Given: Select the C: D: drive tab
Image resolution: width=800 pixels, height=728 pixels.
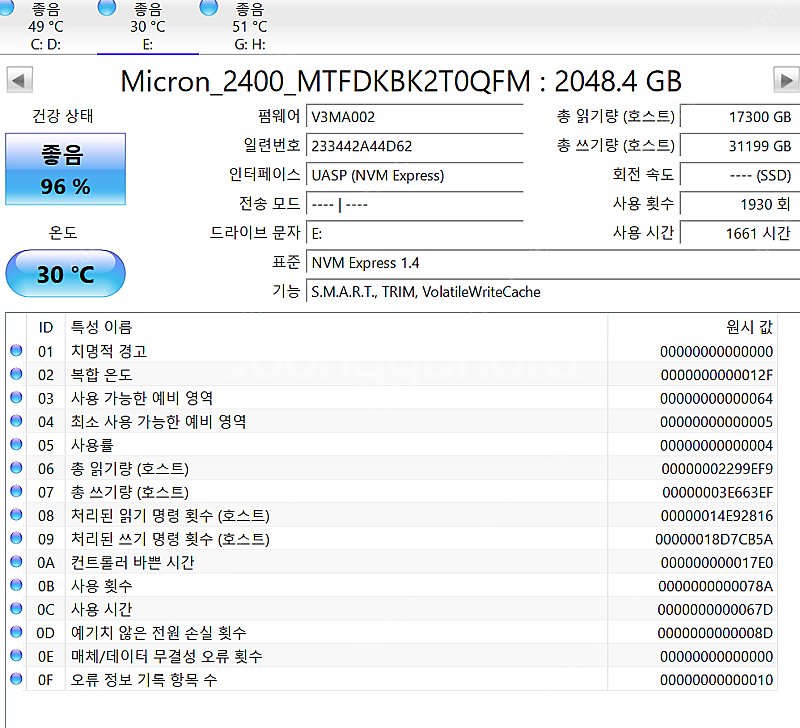Looking at the screenshot, I should [47, 27].
